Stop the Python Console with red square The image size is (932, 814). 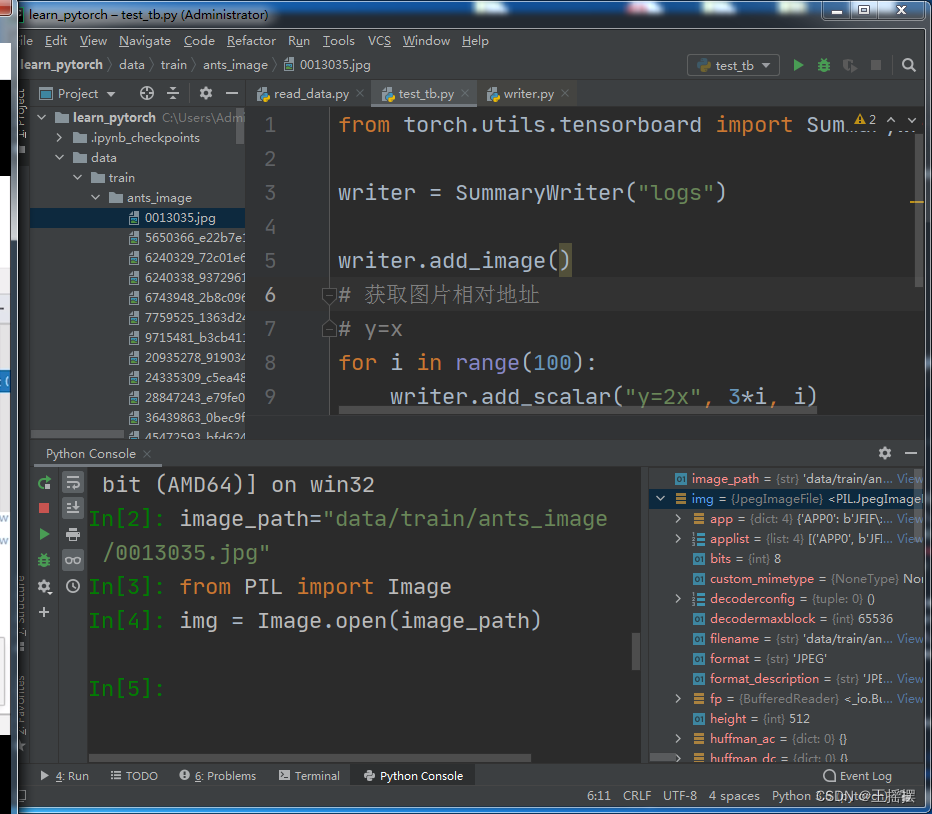coord(44,508)
